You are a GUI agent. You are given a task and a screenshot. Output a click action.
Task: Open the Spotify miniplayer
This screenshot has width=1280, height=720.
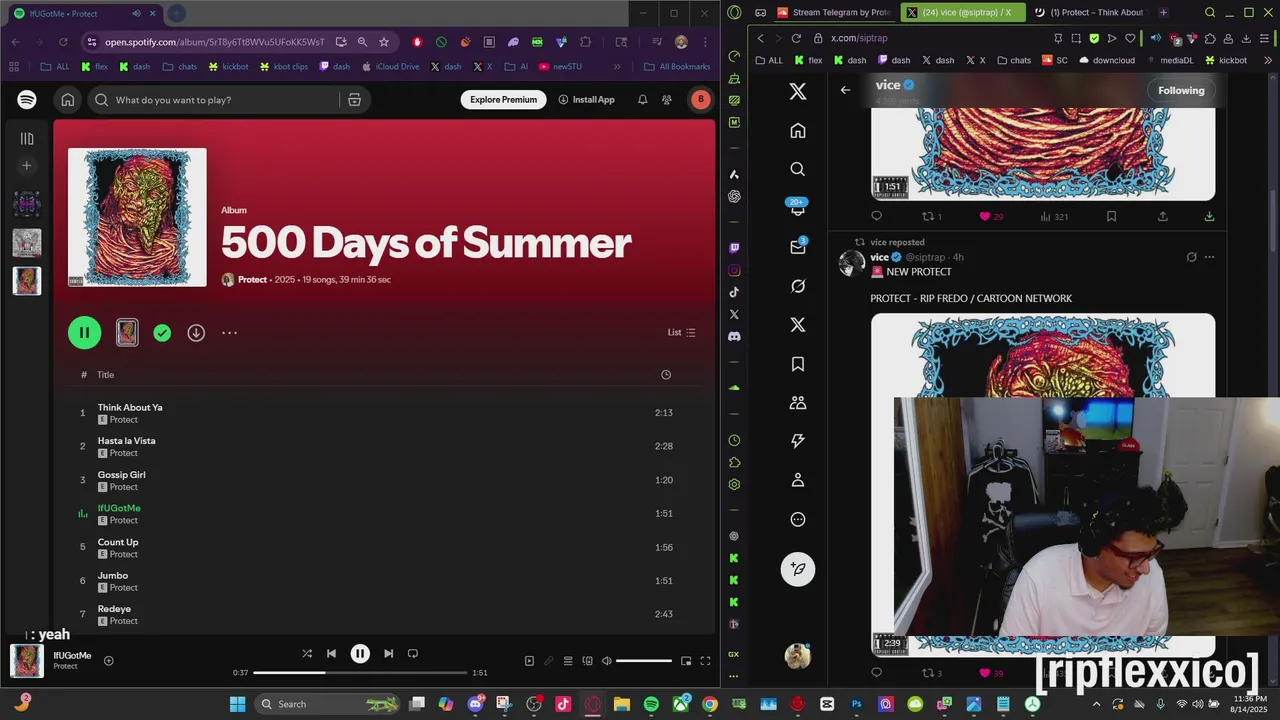[x=686, y=661]
